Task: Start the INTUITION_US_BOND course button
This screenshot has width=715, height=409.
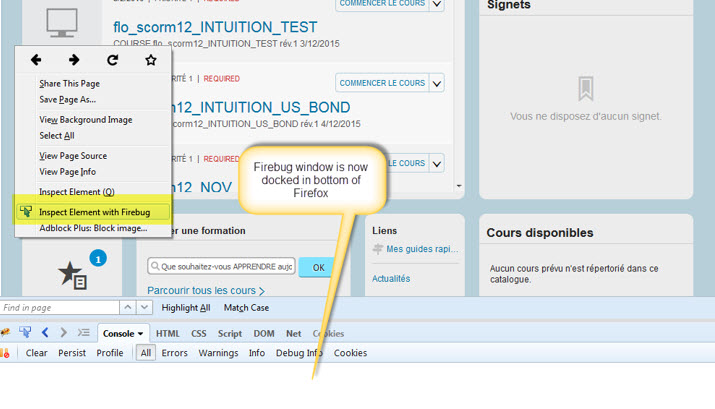Action: [x=382, y=83]
